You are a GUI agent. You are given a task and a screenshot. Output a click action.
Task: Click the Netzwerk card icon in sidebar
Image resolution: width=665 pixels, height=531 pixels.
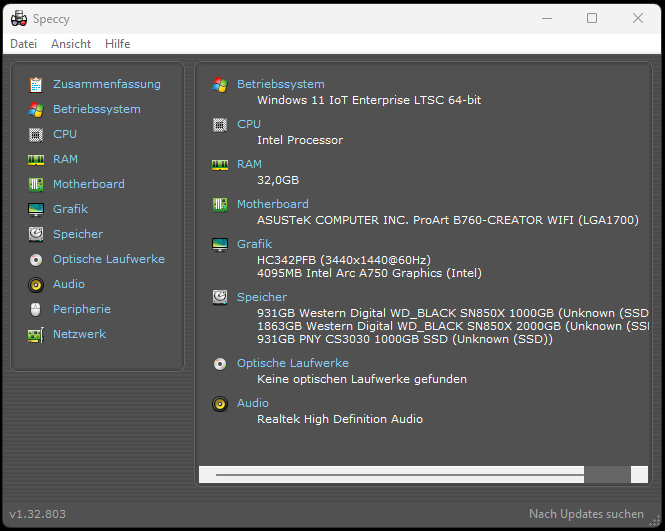[36, 335]
